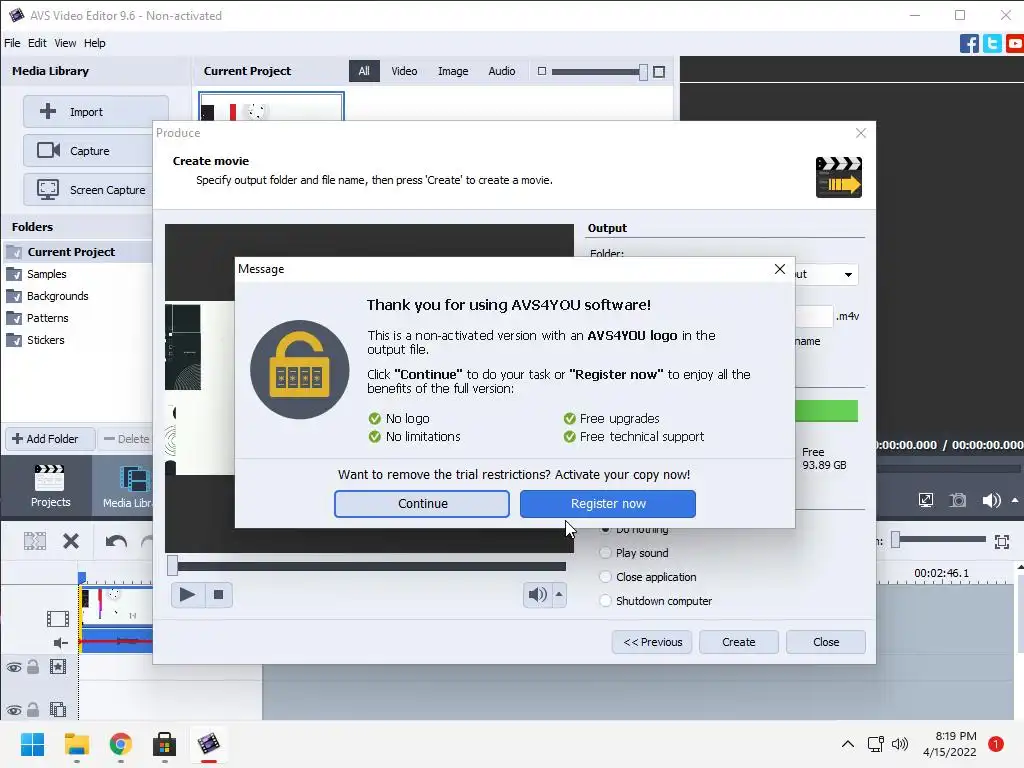Open the Edit menu
The image size is (1024, 768).
[37, 43]
